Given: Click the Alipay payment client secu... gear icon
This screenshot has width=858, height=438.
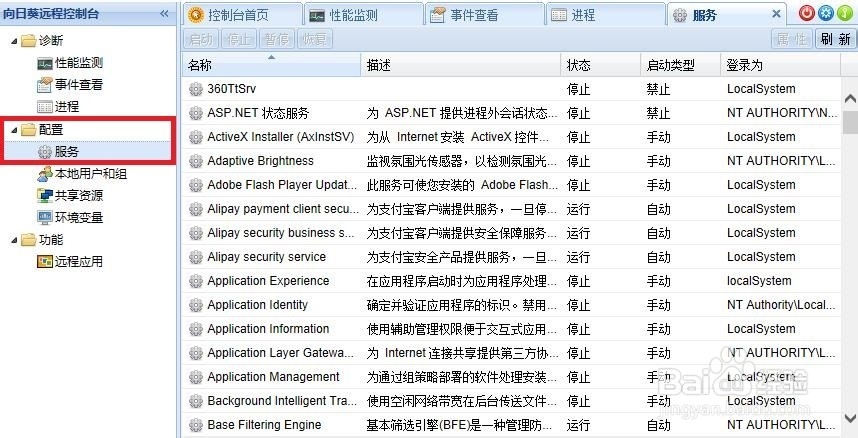Looking at the screenshot, I should click(x=195, y=209).
